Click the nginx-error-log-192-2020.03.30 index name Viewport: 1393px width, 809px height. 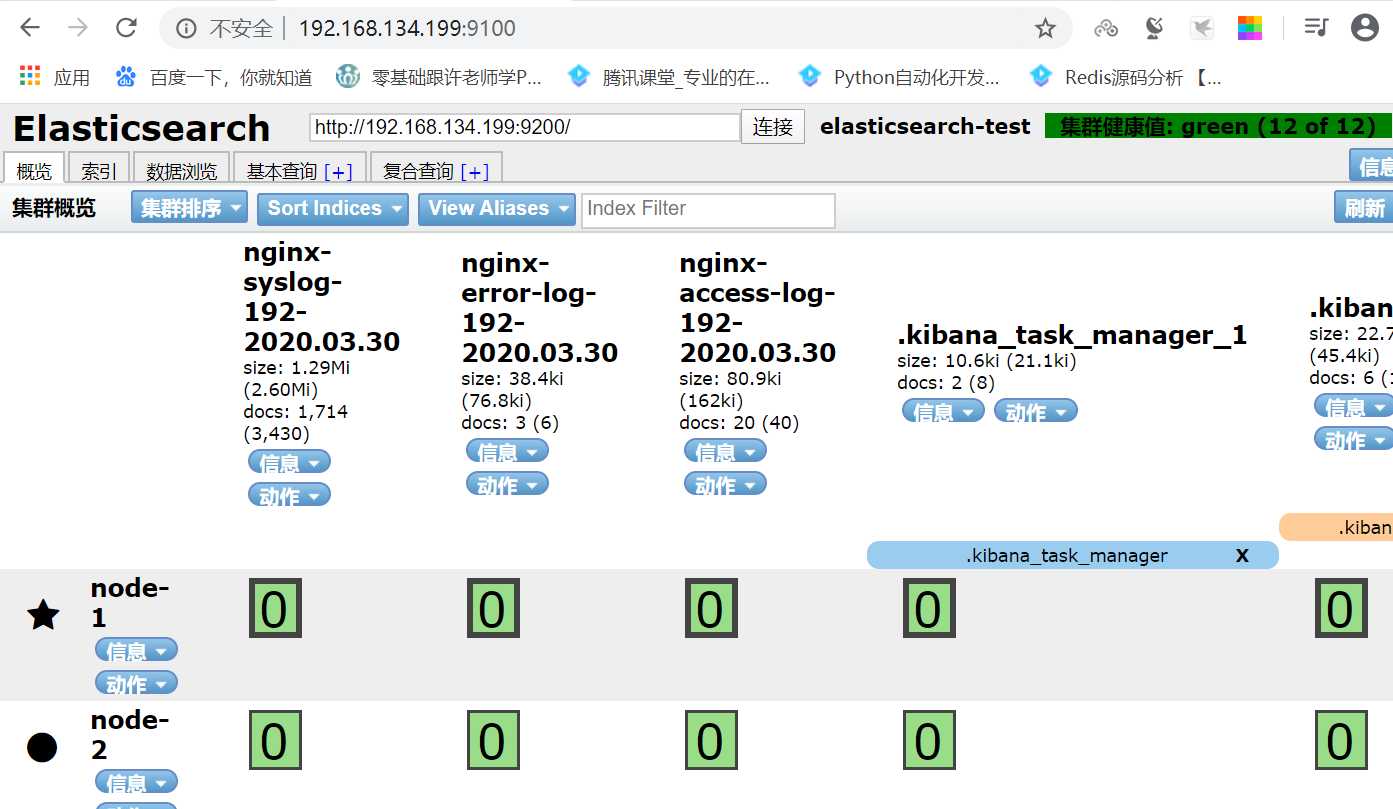[x=540, y=308]
